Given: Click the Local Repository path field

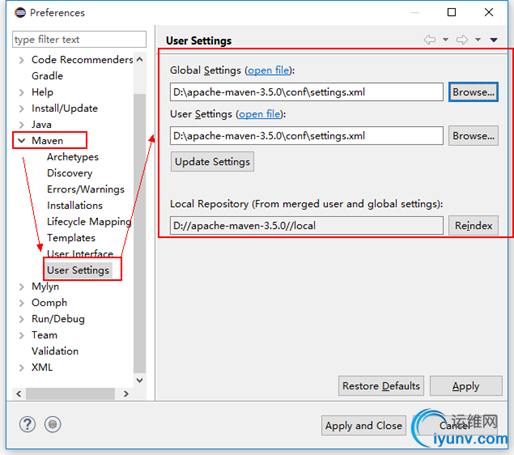Looking at the screenshot, I should (307, 226).
